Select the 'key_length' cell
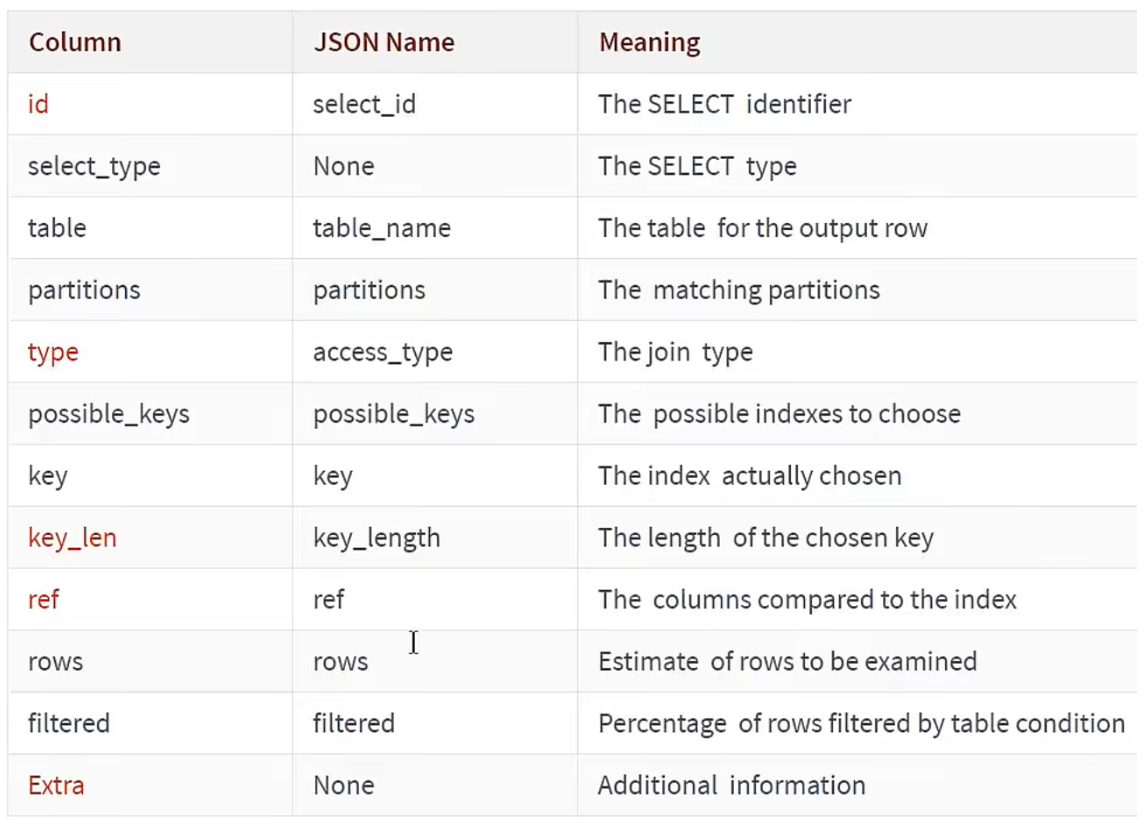 click(377, 538)
